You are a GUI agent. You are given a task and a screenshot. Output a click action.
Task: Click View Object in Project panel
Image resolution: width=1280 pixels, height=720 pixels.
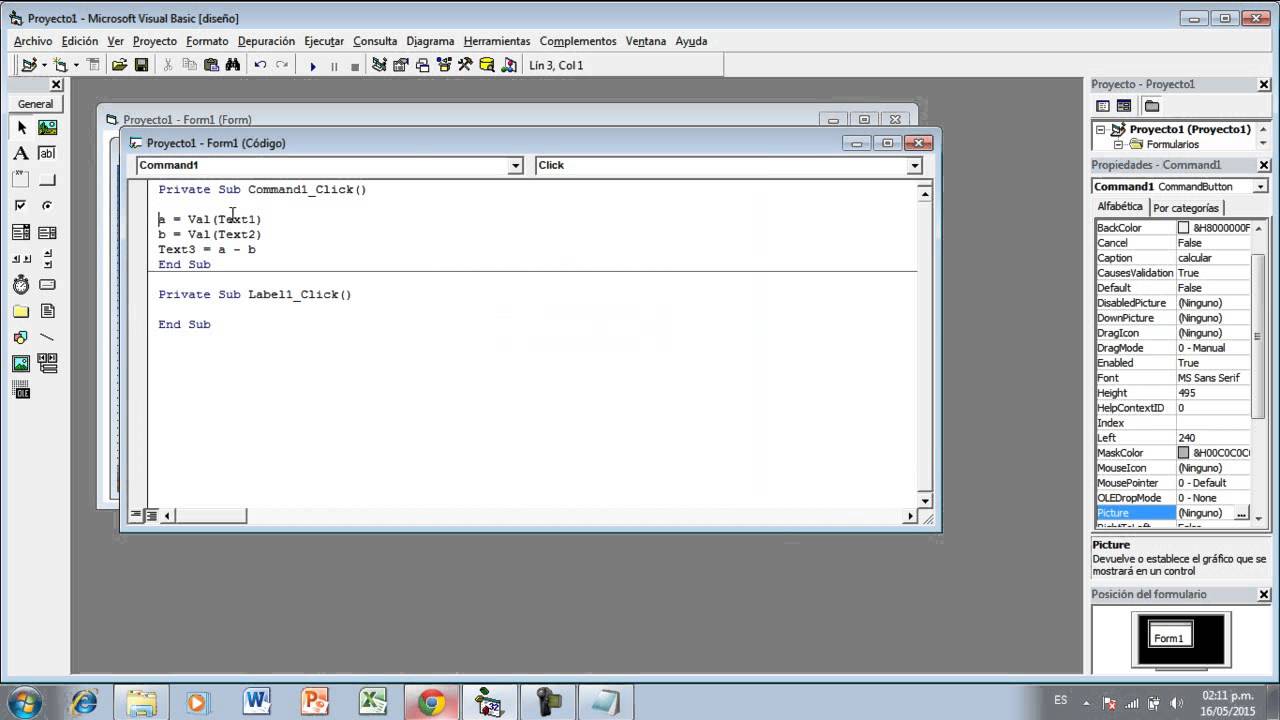1124,106
